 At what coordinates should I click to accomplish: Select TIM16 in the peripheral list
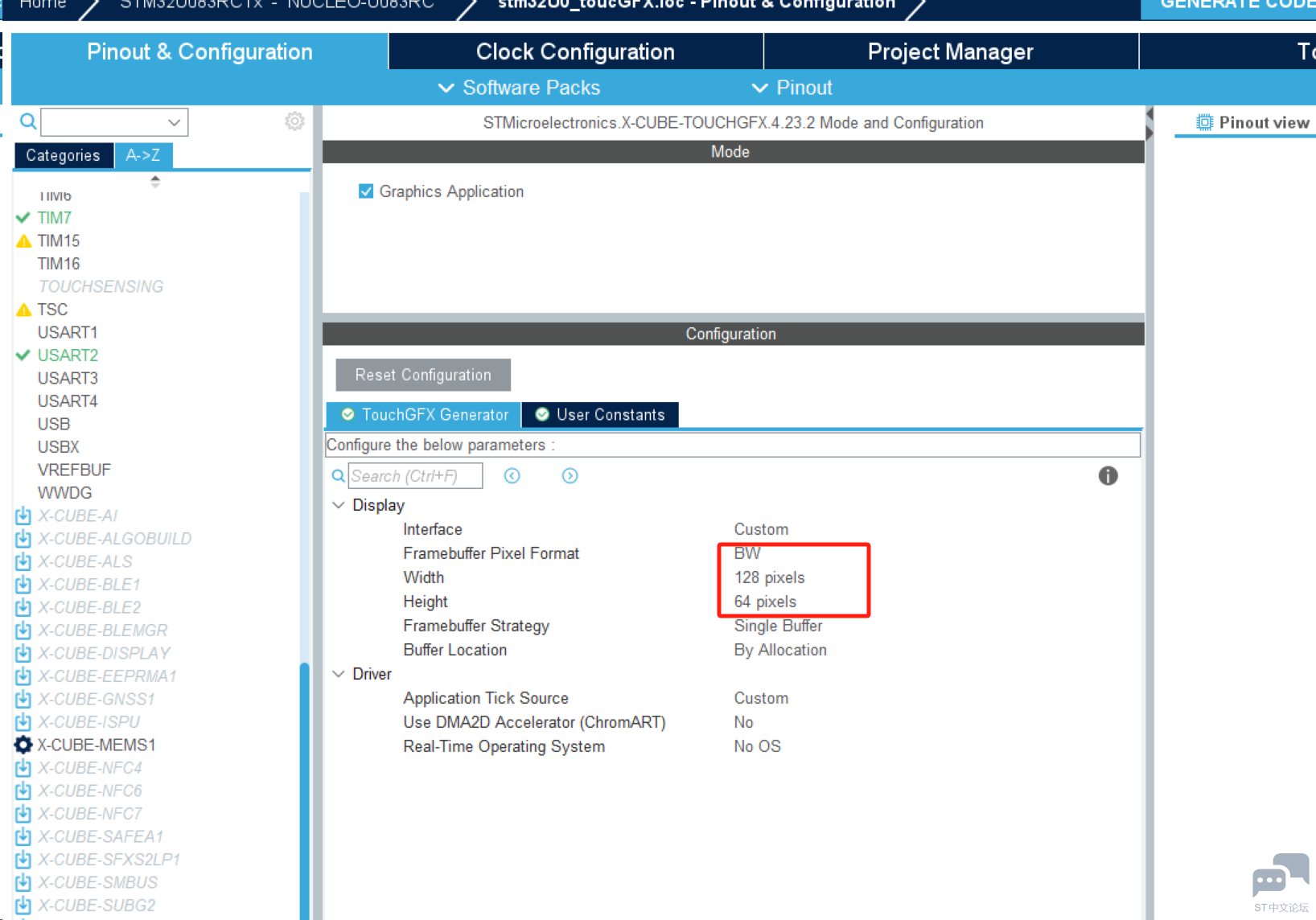(59, 264)
